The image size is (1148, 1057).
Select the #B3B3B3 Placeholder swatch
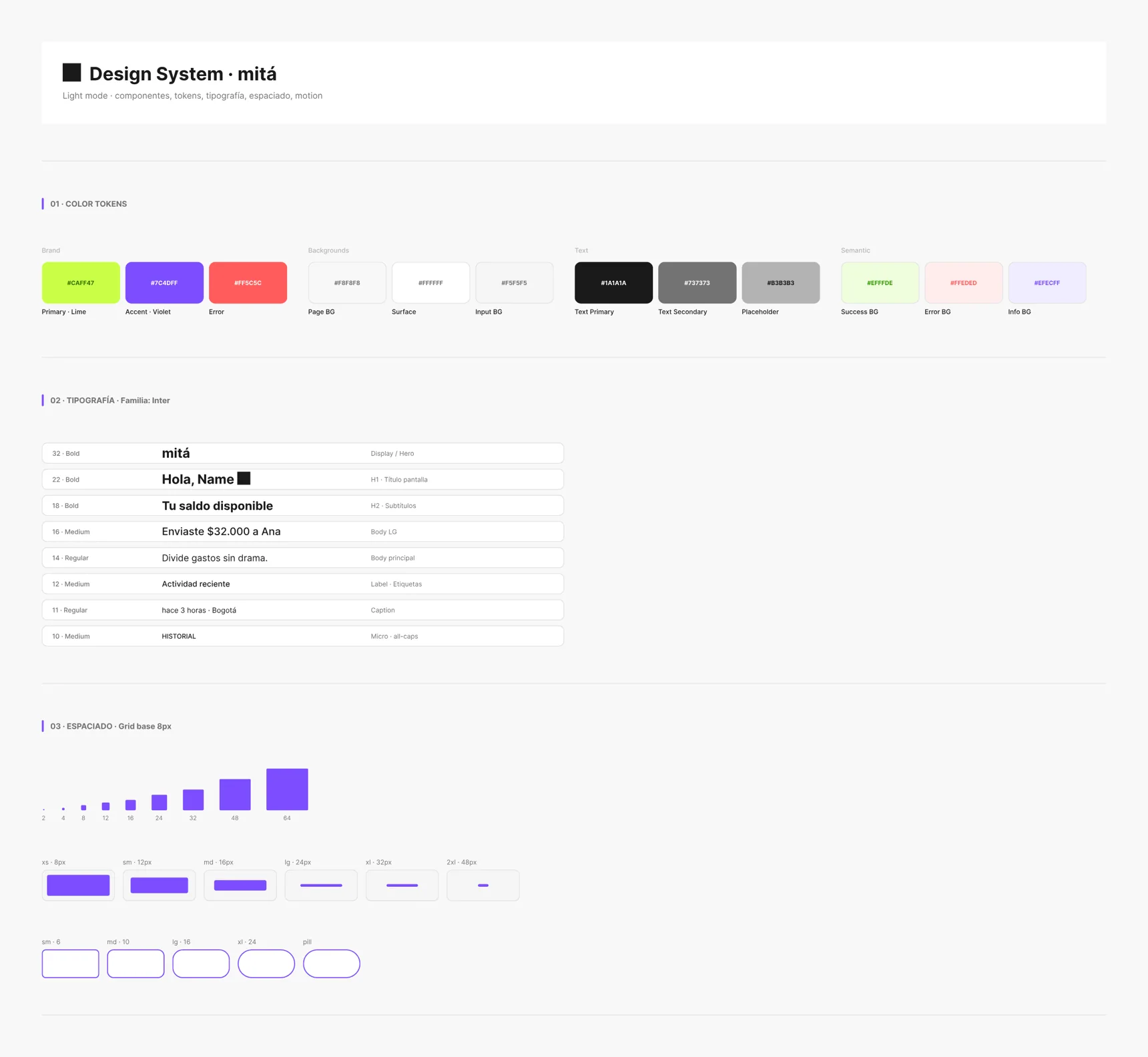coord(780,283)
